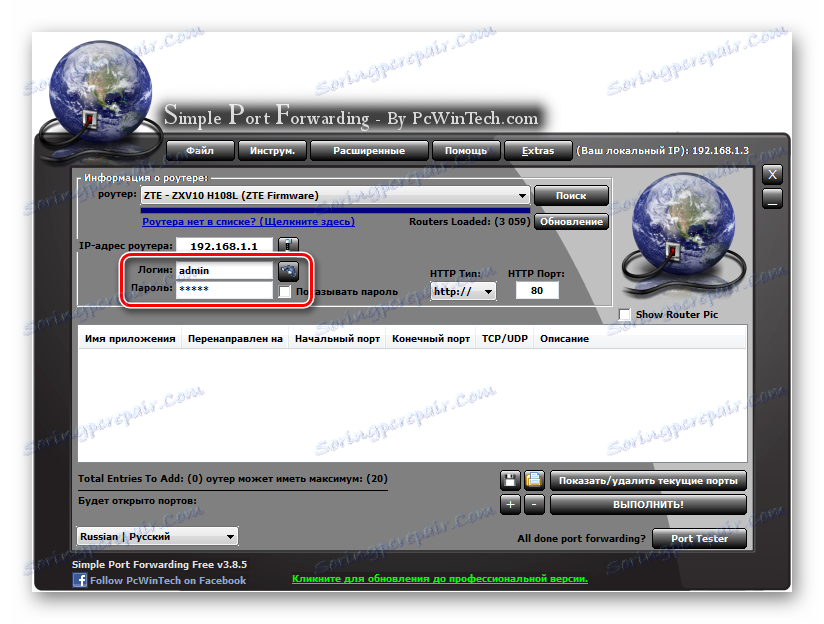This screenshot has height=624, width=824.
Task: Click the minus button to remove entry
Action: point(534,505)
